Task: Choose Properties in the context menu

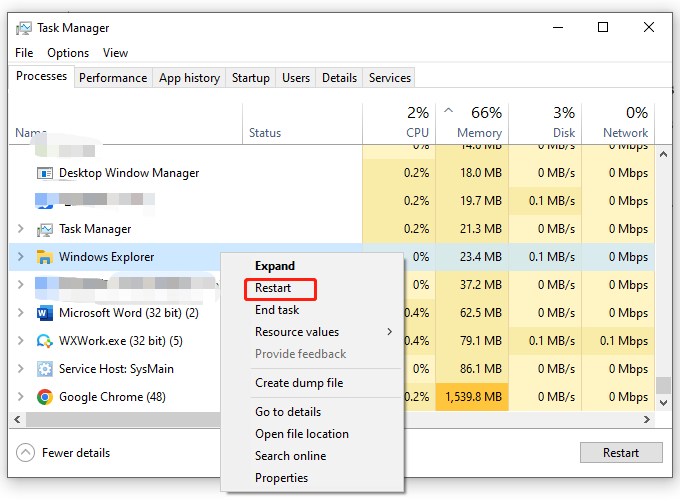Action: pos(312,478)
